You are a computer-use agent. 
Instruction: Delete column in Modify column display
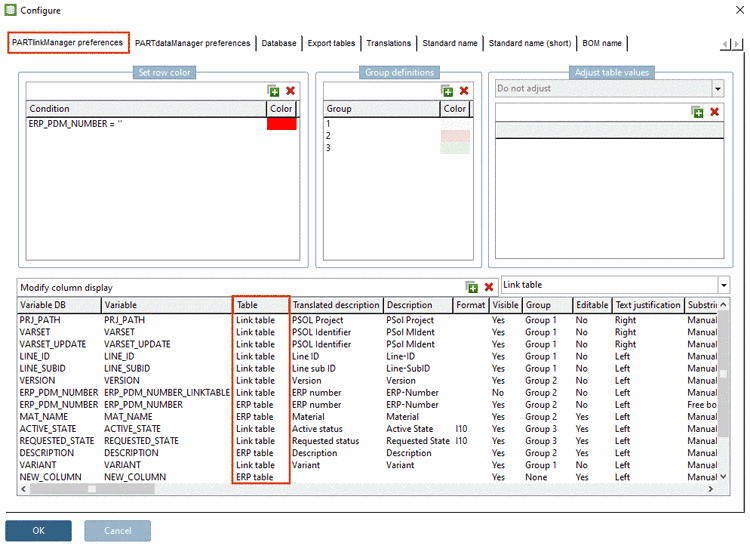pos(489,287)
